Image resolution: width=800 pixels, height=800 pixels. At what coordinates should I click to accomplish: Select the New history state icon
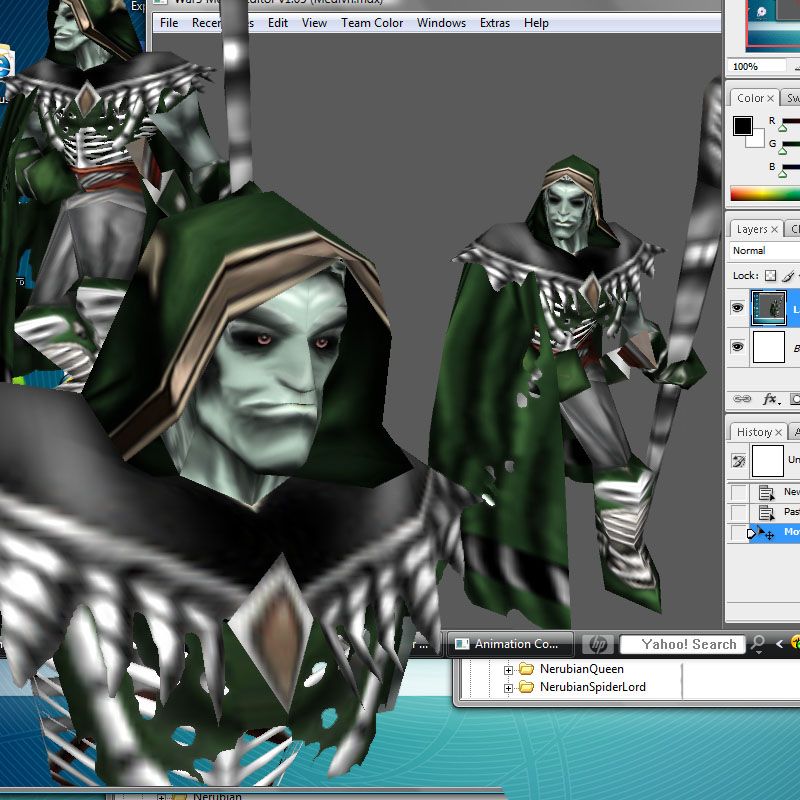click(x=766, y=492)
